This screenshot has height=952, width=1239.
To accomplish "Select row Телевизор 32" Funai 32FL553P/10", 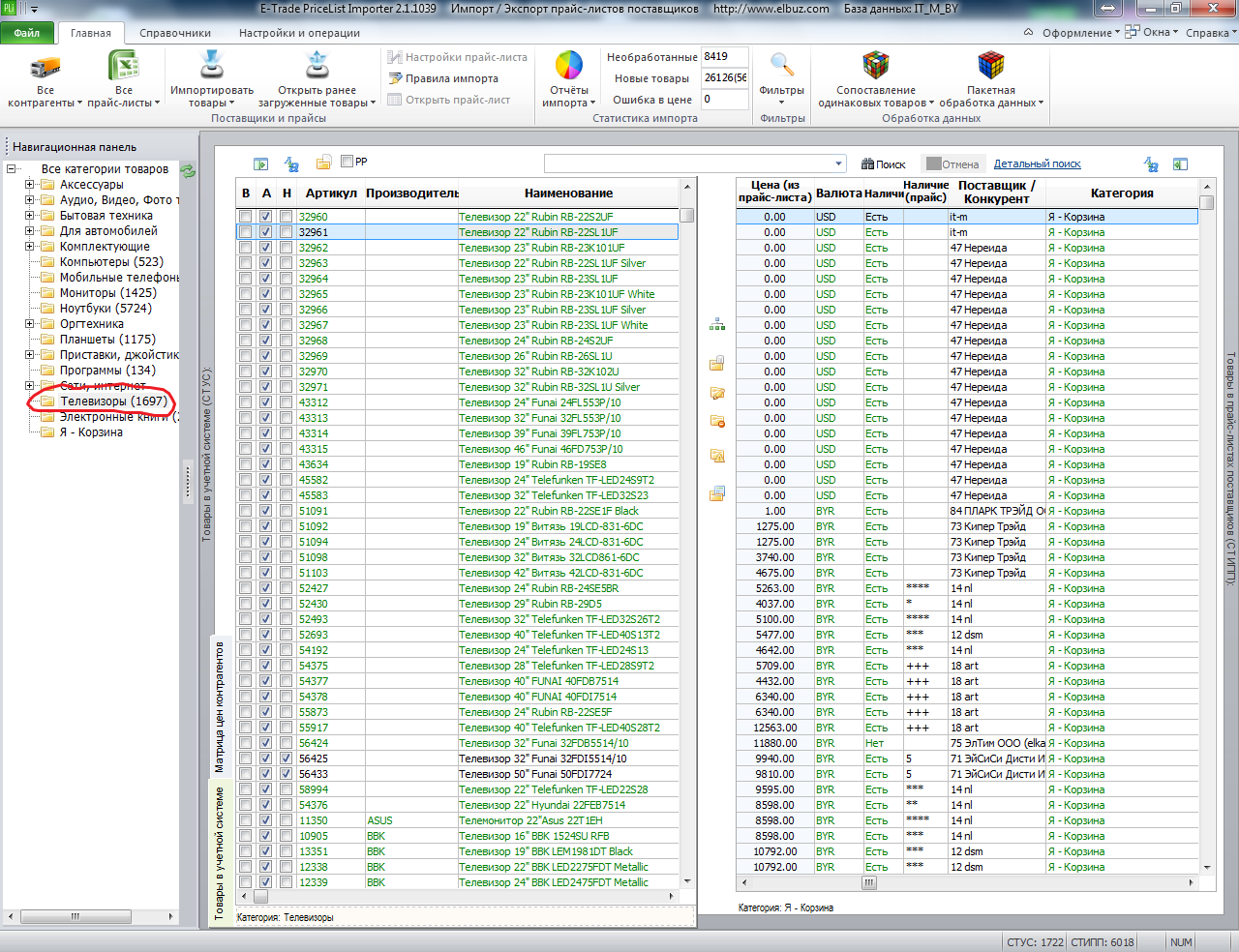I will coord(457,418).
